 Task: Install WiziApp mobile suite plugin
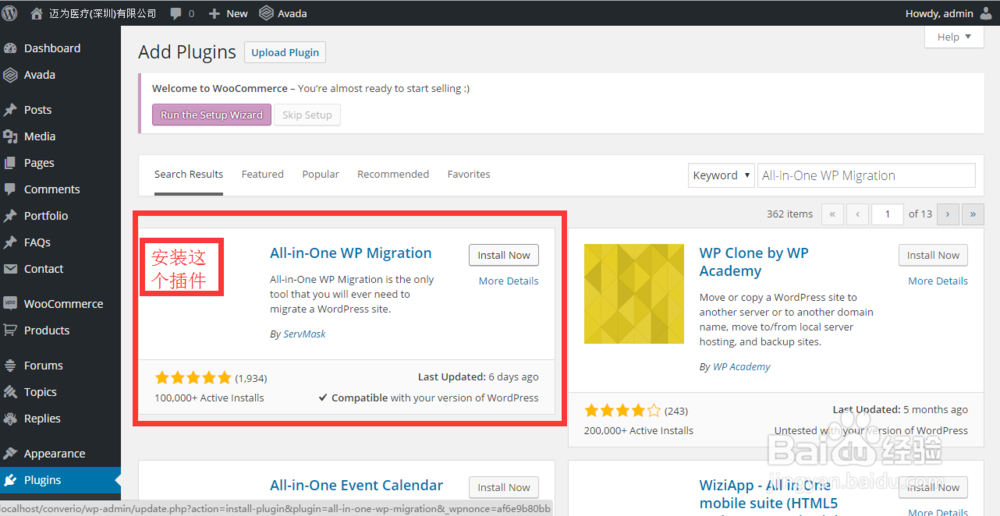point(933,487)
